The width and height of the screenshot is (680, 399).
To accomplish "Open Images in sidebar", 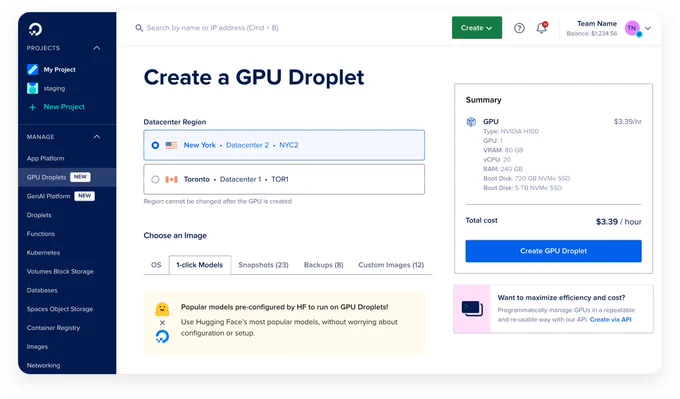I will (37, 347).
